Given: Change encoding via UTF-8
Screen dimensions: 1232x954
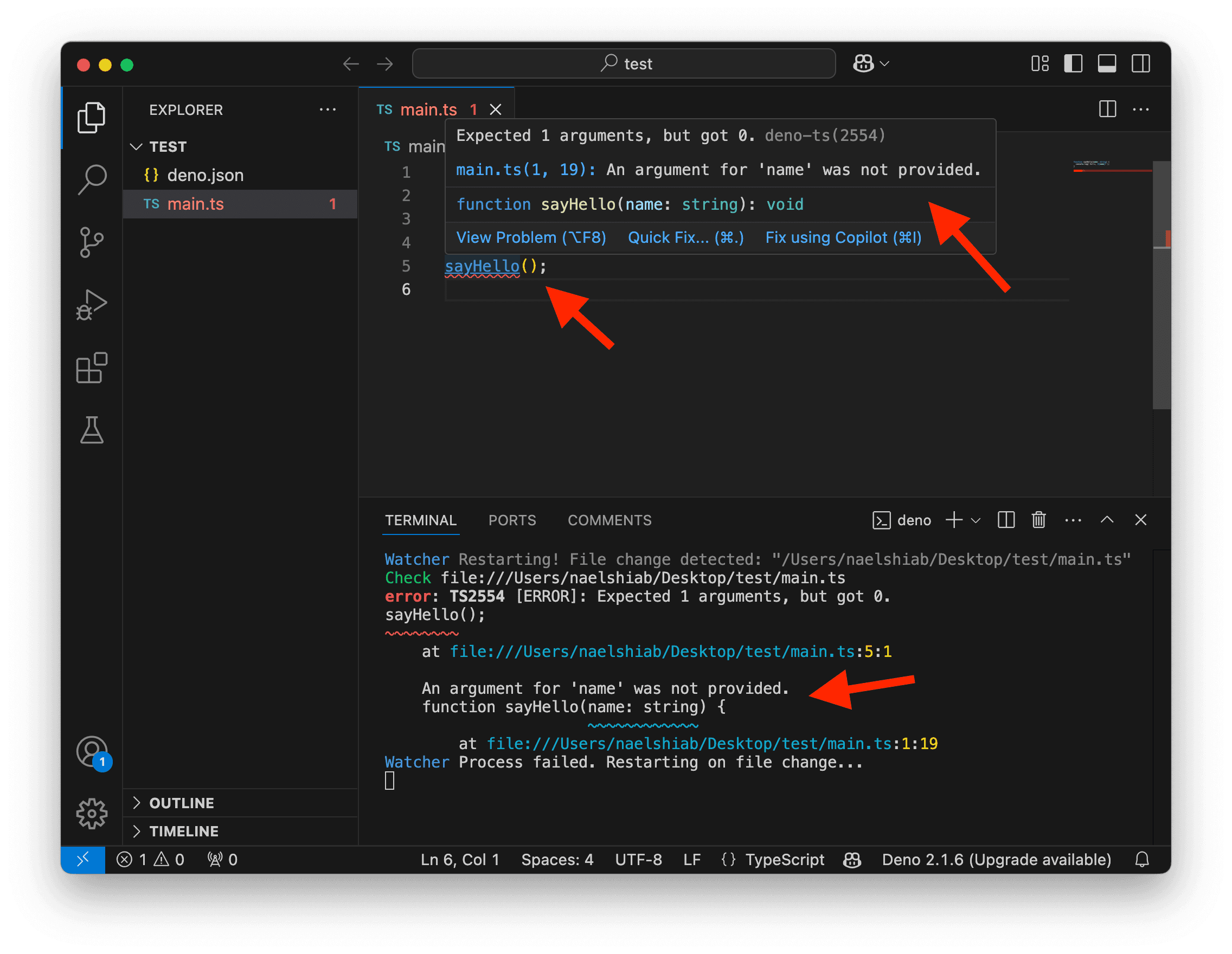Looking at the screenshot, I should coord(638,859).
